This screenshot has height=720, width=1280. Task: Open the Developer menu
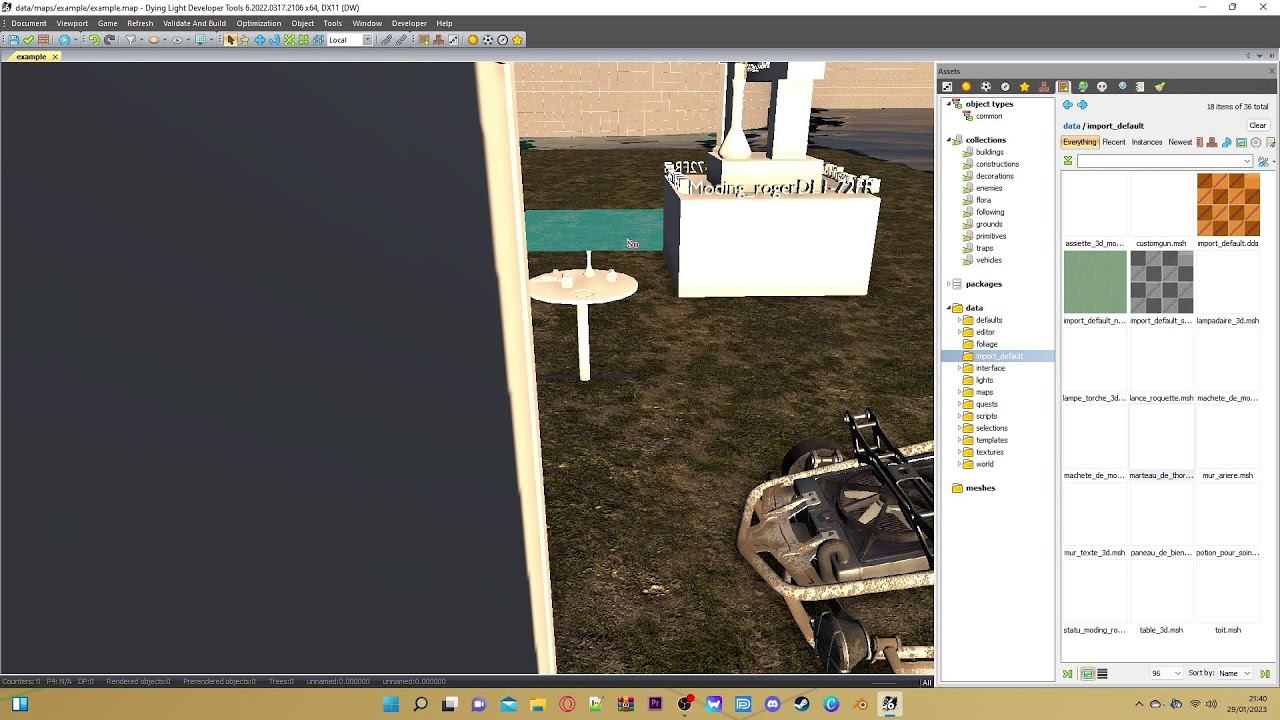(409, 23)
